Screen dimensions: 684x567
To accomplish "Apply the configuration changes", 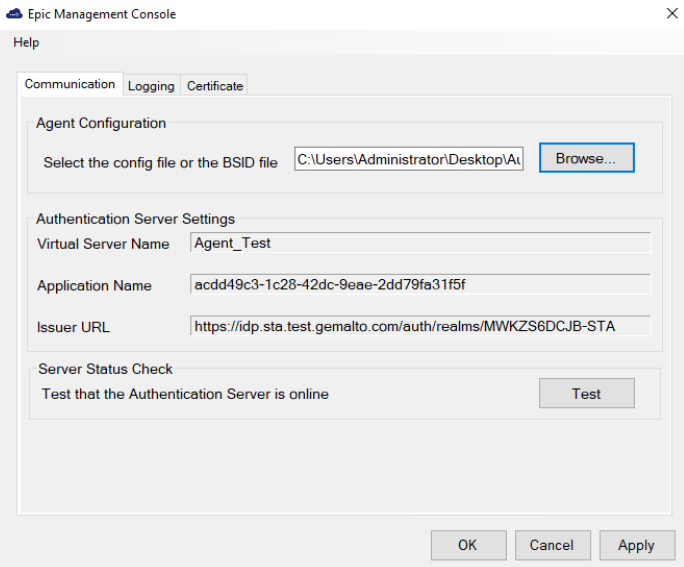I will [637, 545].
